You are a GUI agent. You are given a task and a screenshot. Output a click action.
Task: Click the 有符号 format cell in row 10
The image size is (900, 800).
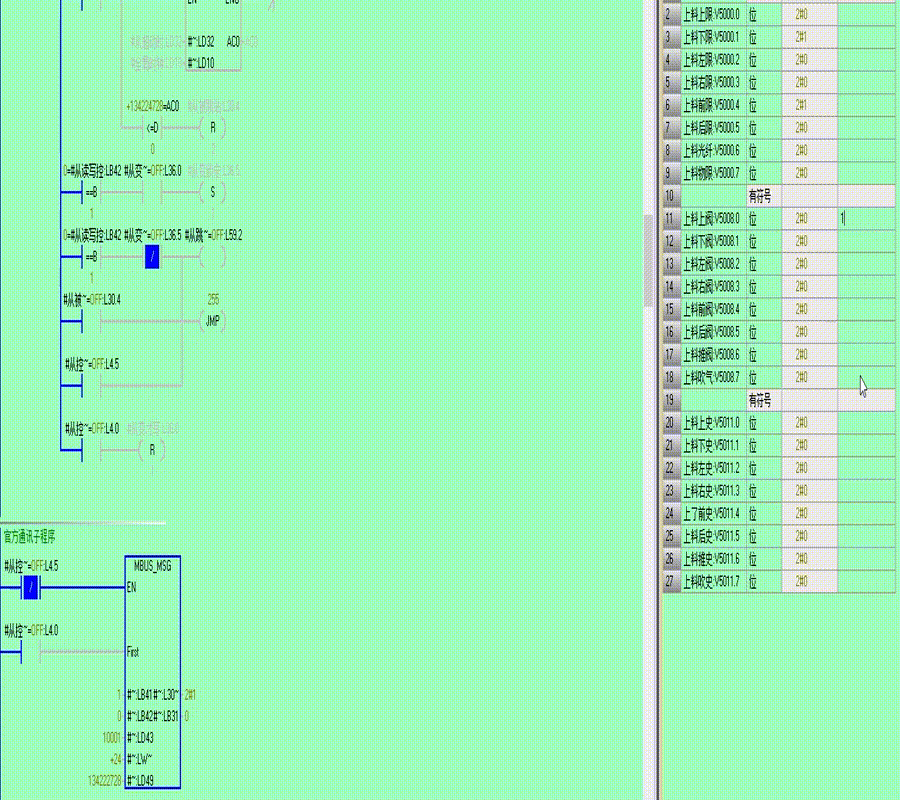point(764,196)
